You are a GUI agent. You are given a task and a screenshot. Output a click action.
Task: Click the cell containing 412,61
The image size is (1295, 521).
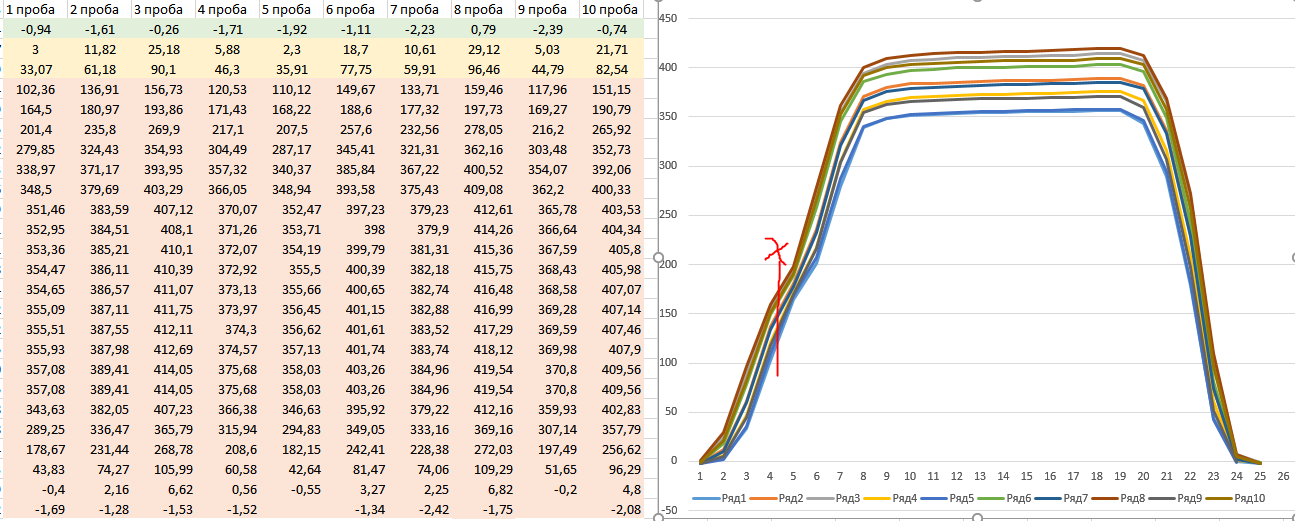482,209
